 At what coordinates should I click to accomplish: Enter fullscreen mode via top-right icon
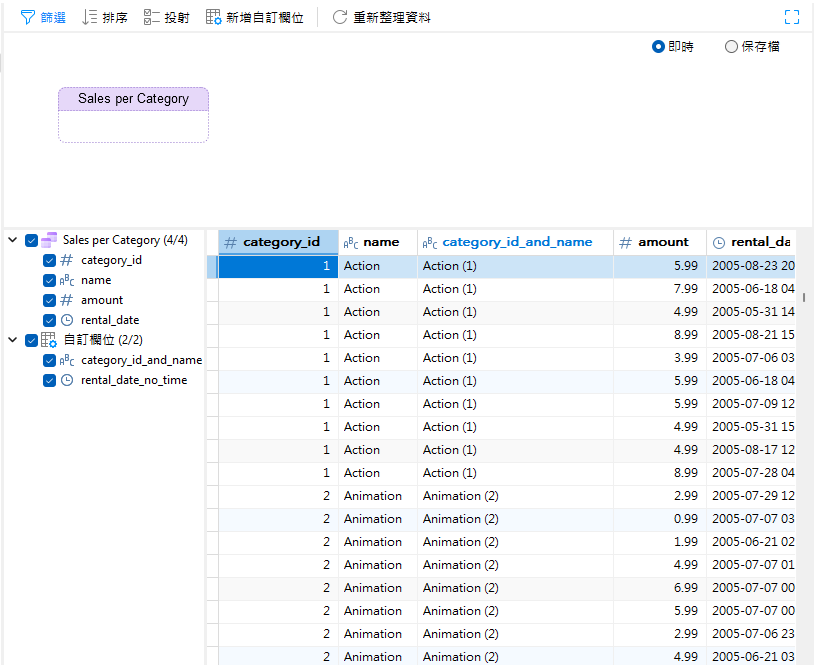click(792, 16)
